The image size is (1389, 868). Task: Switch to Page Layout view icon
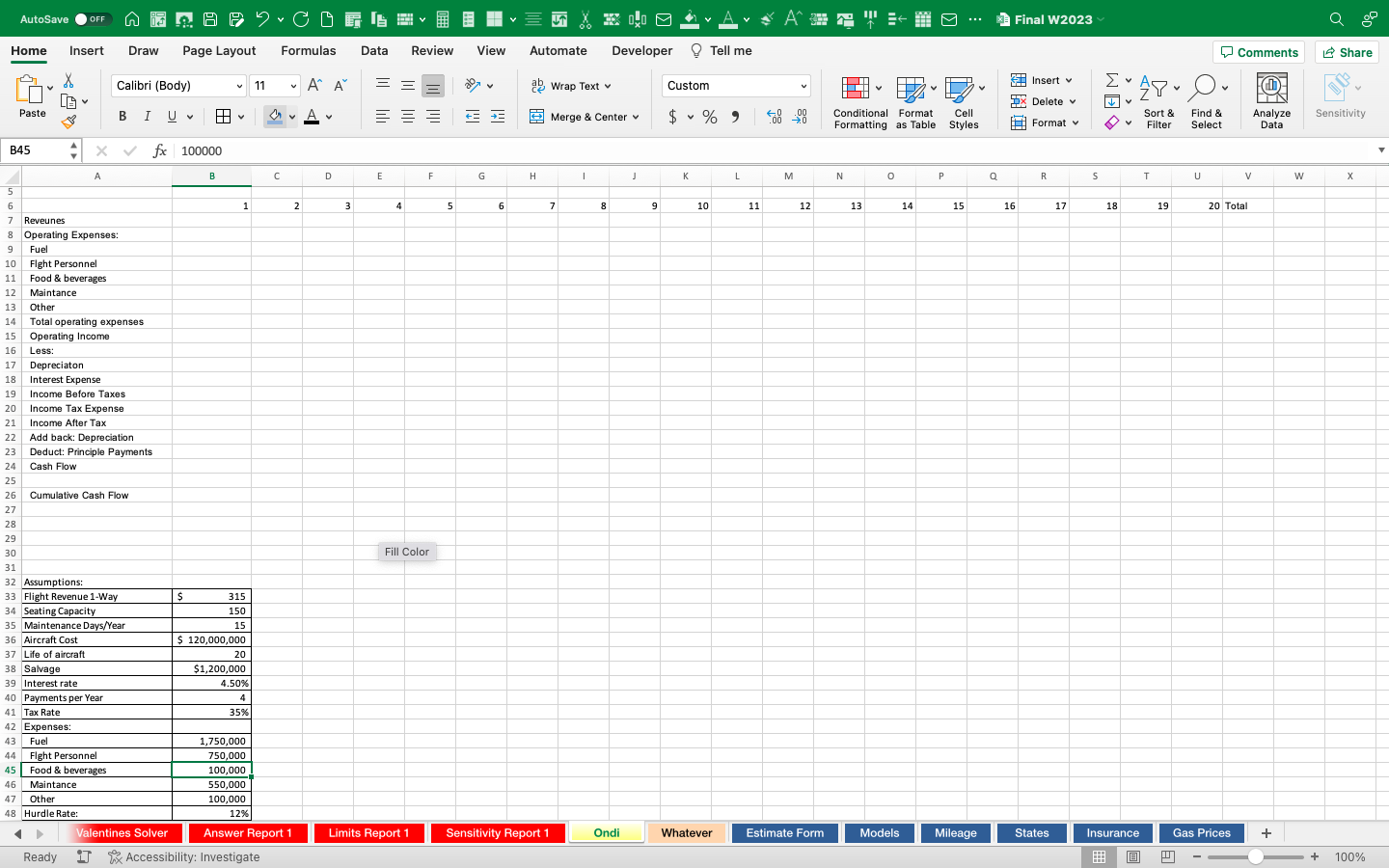coord(1133,856)
